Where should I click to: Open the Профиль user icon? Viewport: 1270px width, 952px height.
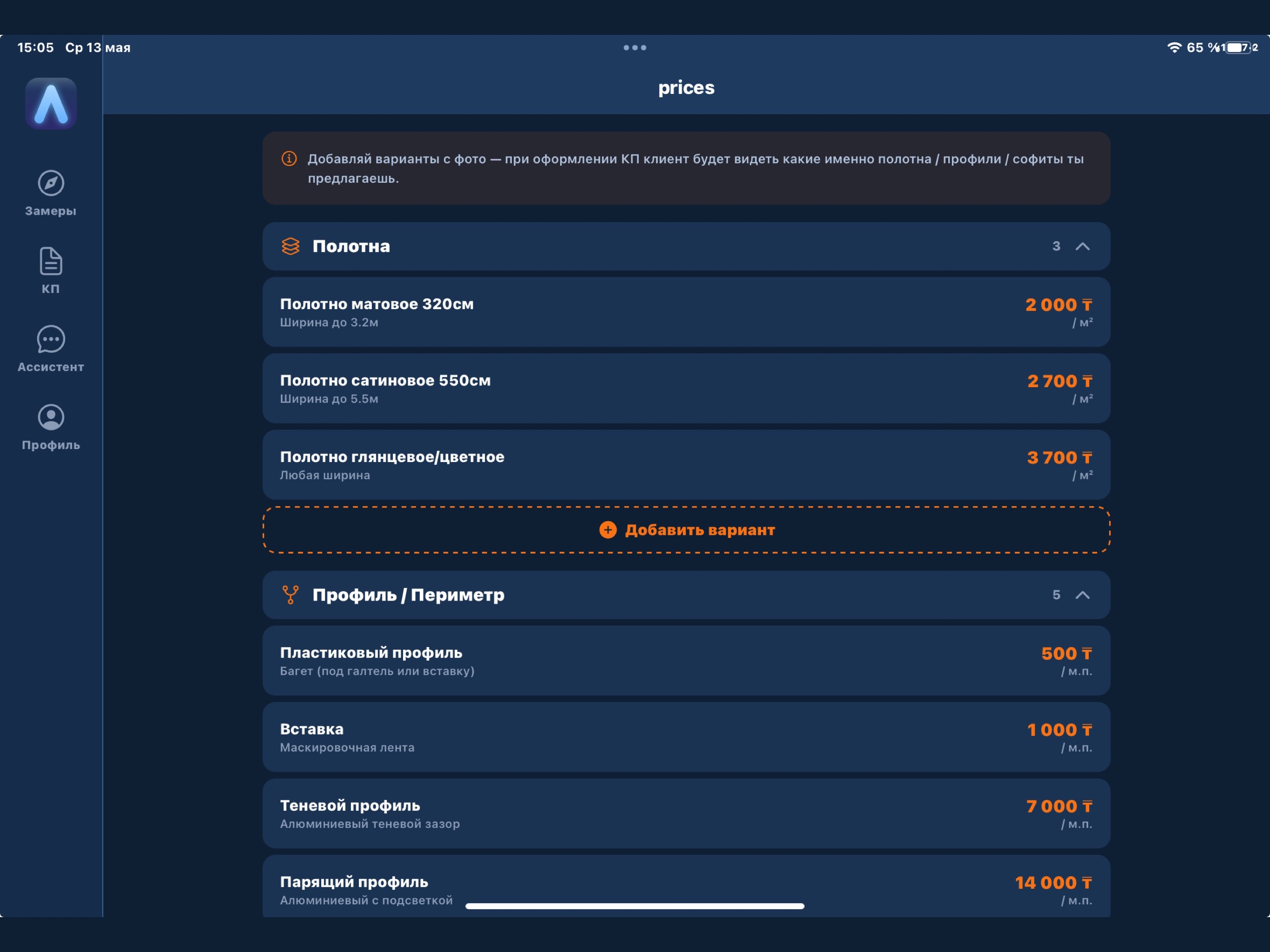coord(51,417)
